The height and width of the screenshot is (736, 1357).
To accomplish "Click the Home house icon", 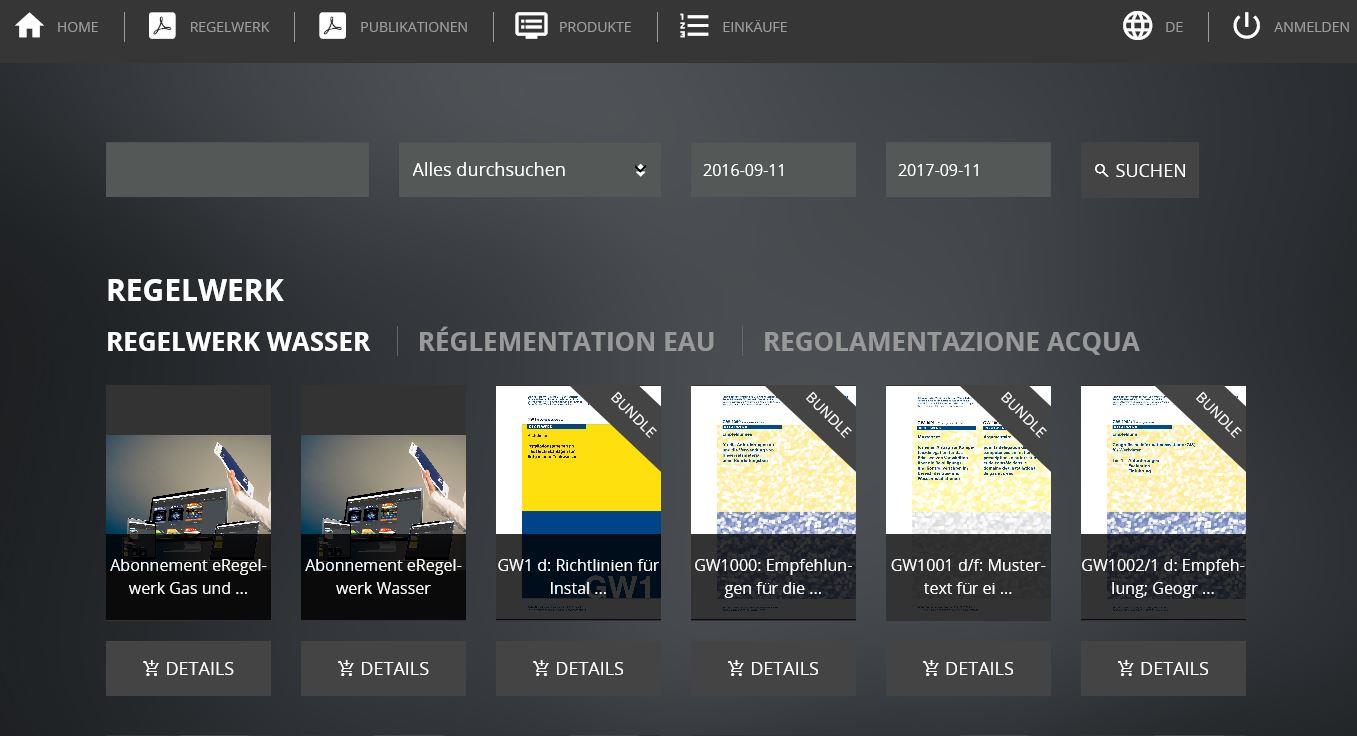I will (x=30, y=26).
